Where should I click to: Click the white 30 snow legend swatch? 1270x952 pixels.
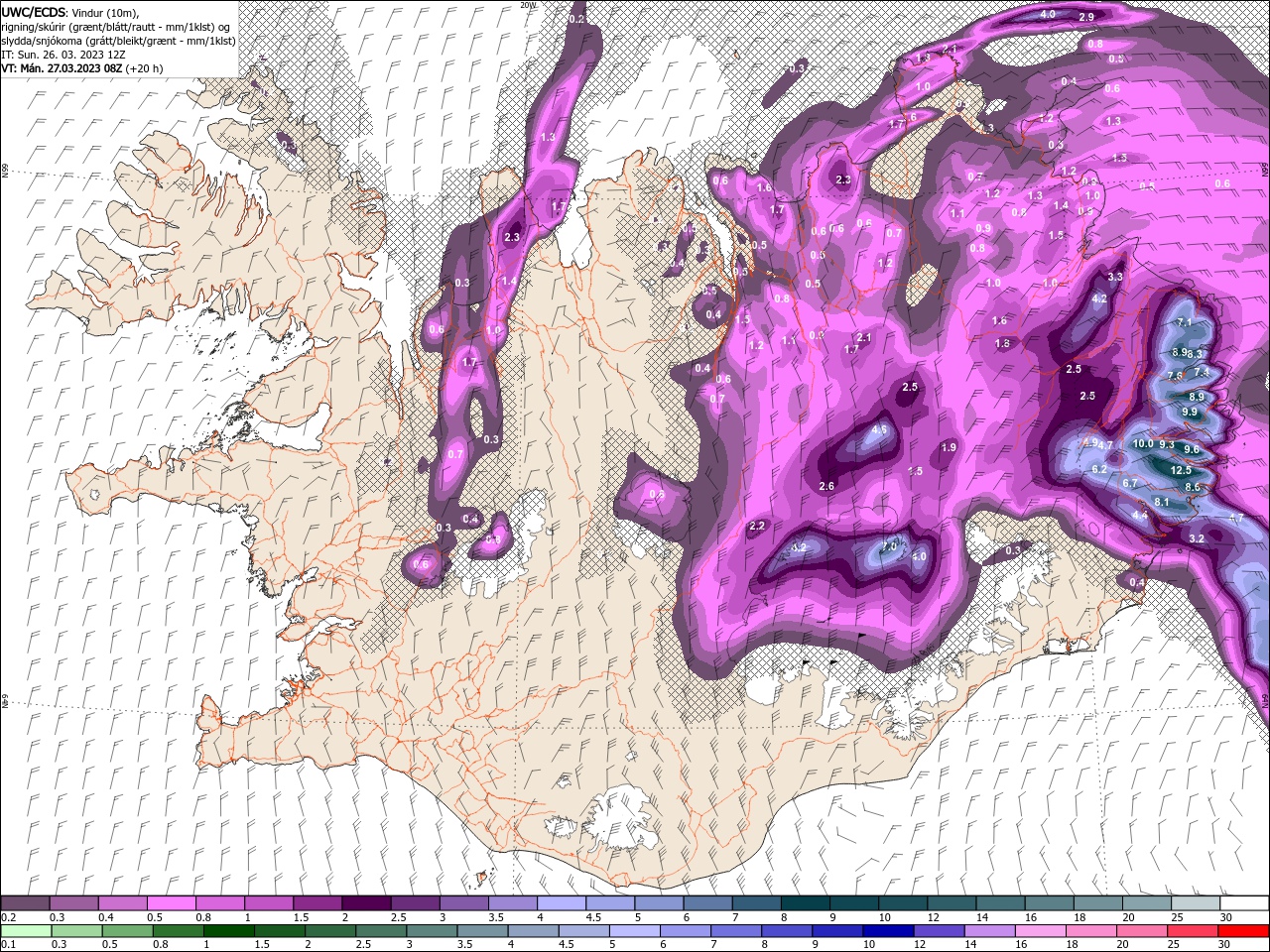coord(1244,903)
